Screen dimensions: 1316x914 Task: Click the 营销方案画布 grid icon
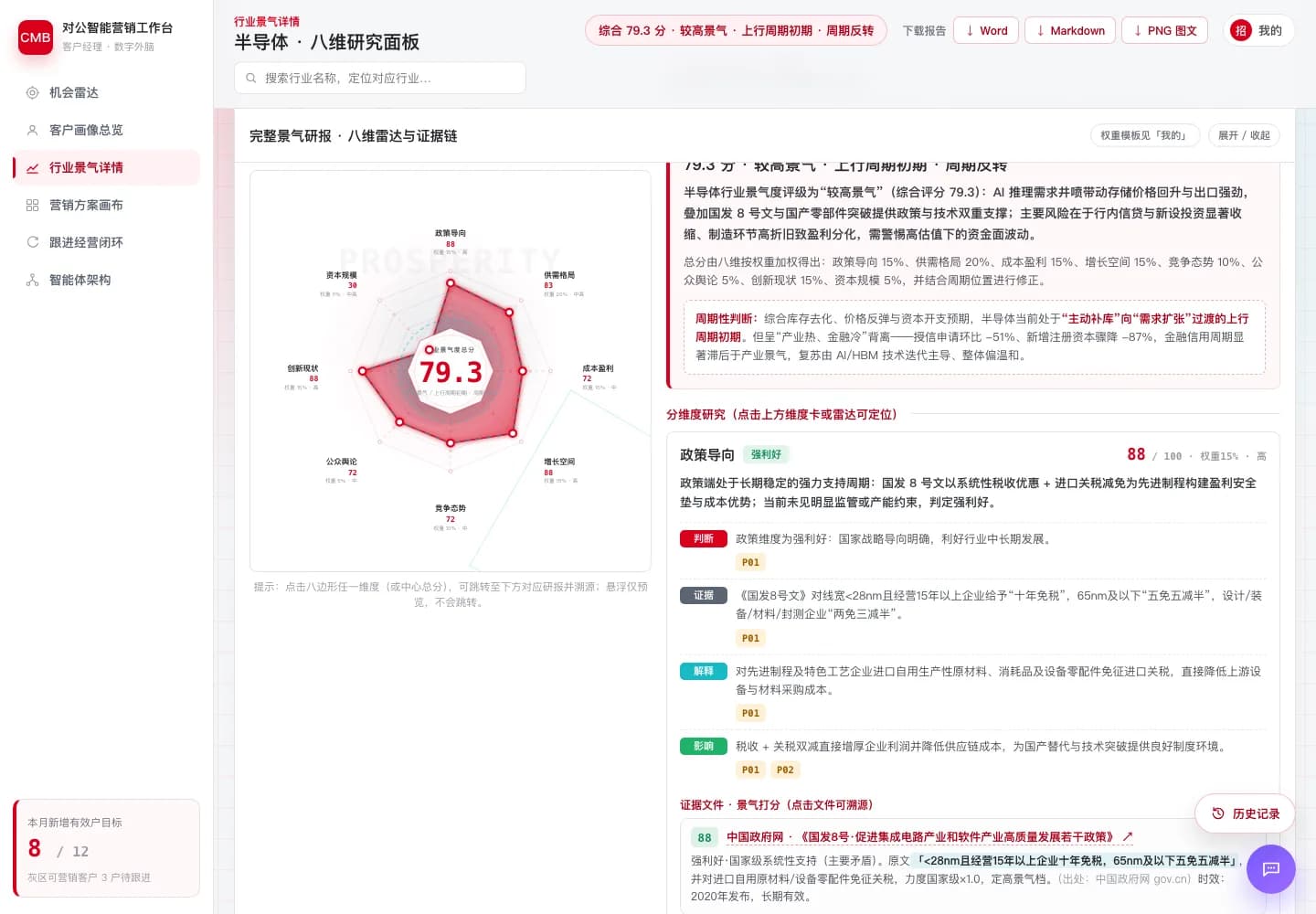32,205
